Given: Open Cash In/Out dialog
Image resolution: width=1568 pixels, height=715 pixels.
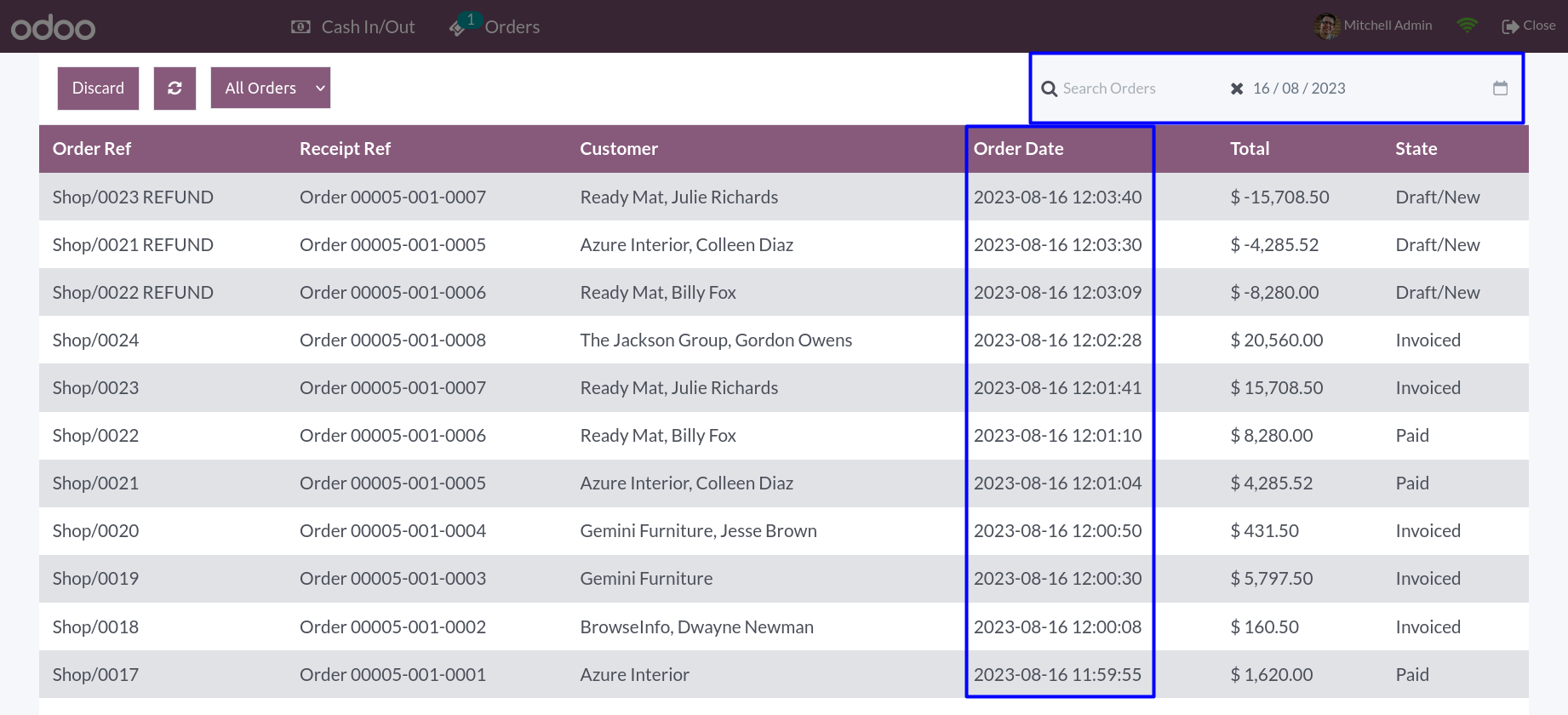Looking at the screenshot, I should tap(352, 27).
